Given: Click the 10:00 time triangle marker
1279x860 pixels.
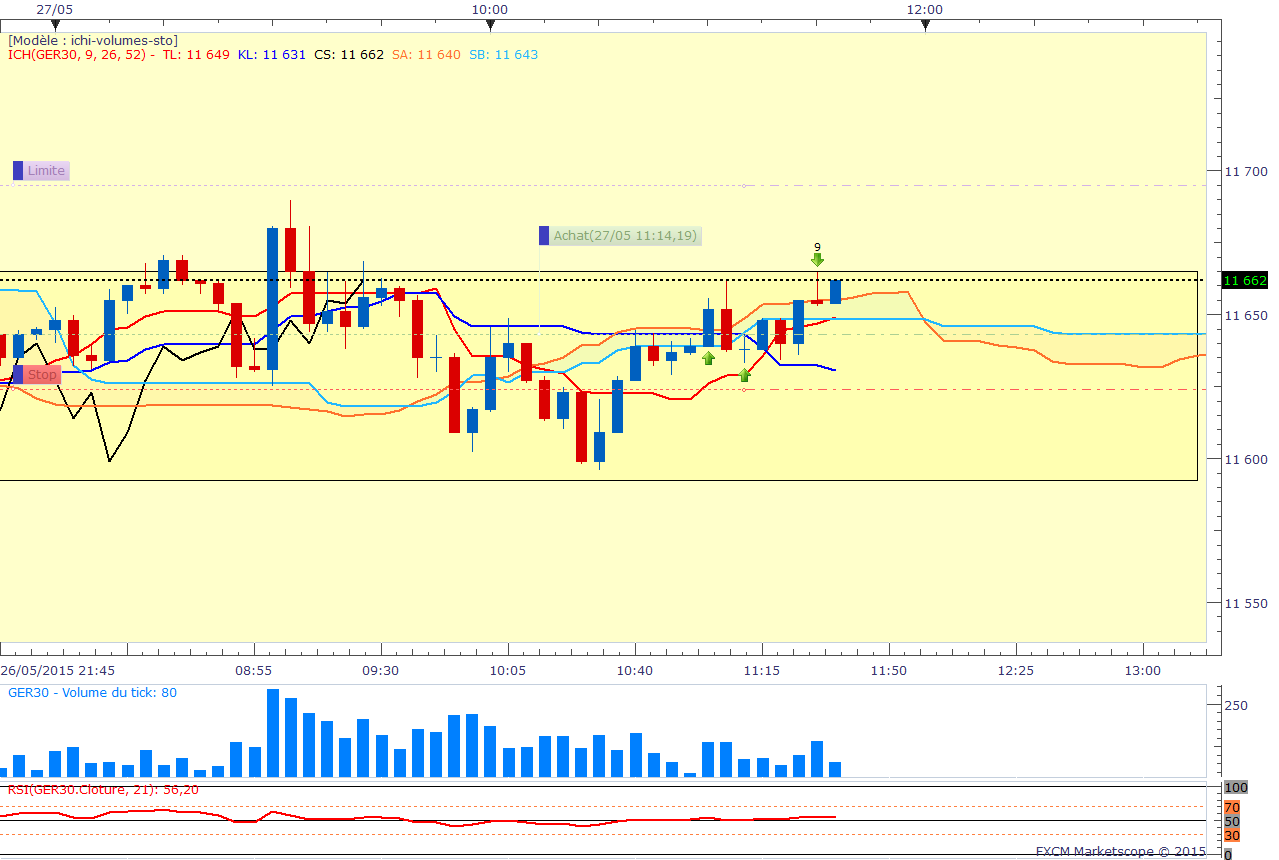Looking at the screenshot, I should [x=490, y=23].
